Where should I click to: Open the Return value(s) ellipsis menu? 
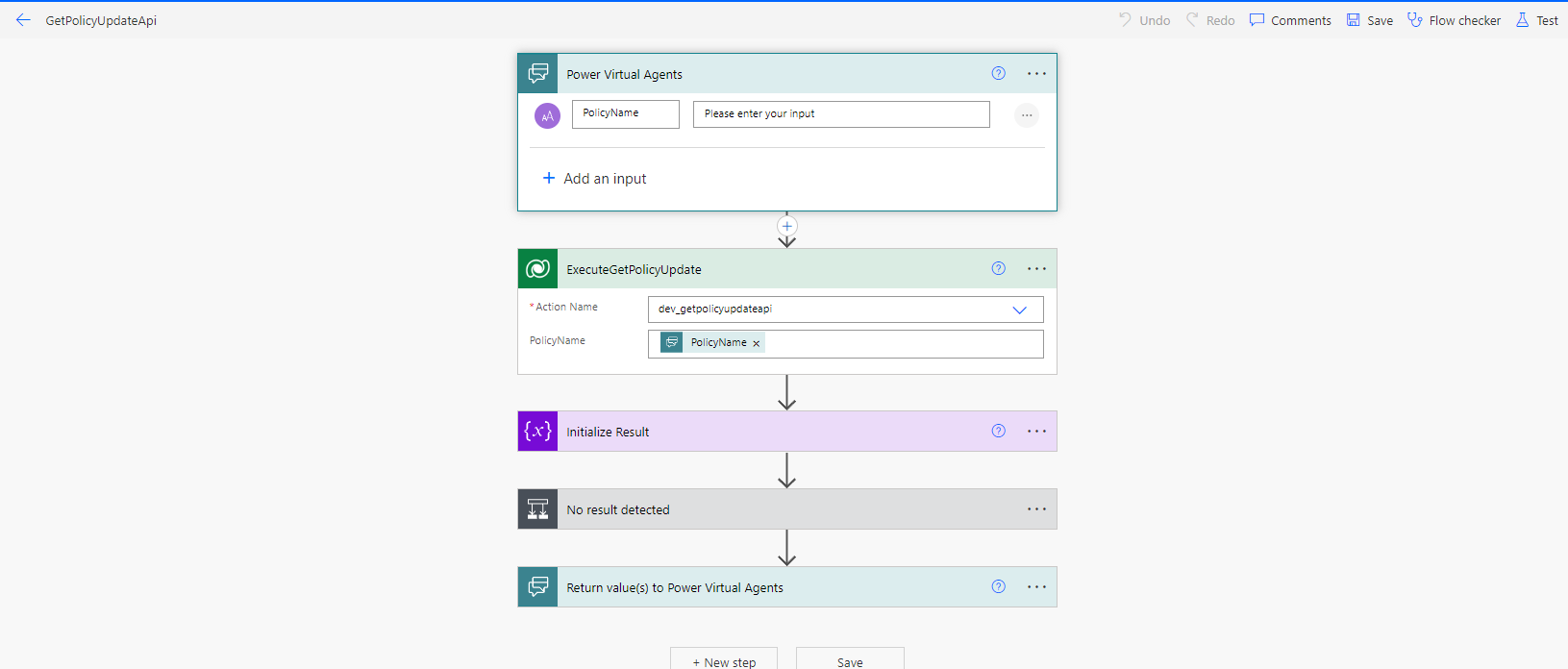click(x=1036, y=586)
